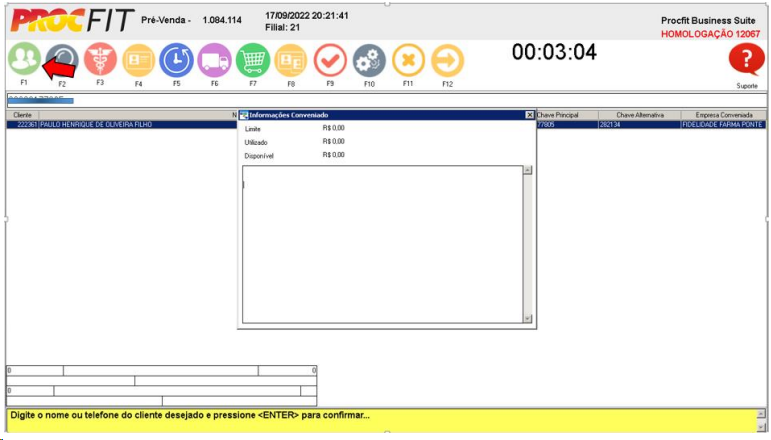Click the dialog scrollbar up arrow
The width and height of the screenshot is (771, 440).
(x=528, y=170)
